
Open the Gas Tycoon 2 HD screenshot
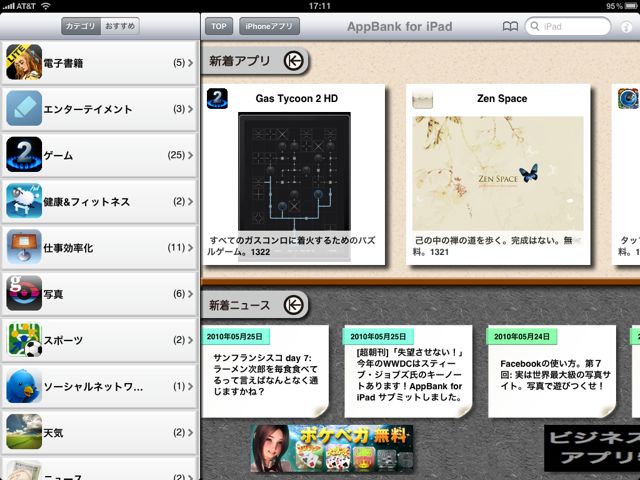294,172
